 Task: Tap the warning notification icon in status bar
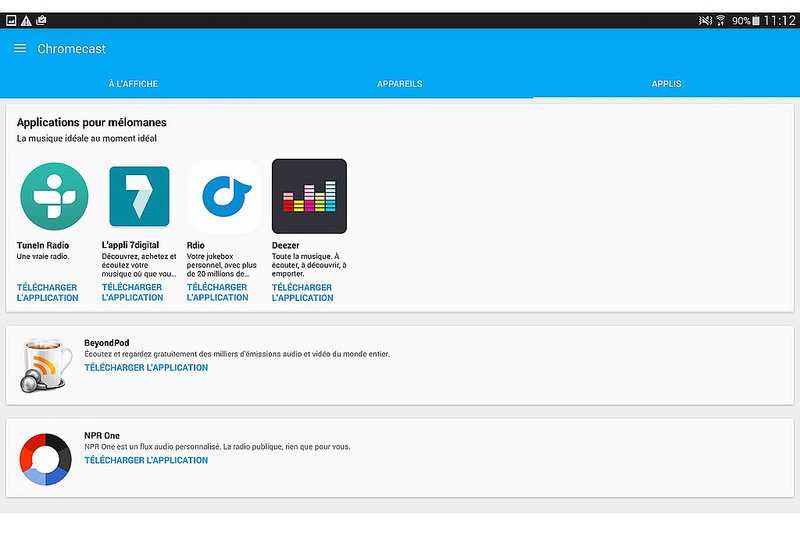coord(26,20)
